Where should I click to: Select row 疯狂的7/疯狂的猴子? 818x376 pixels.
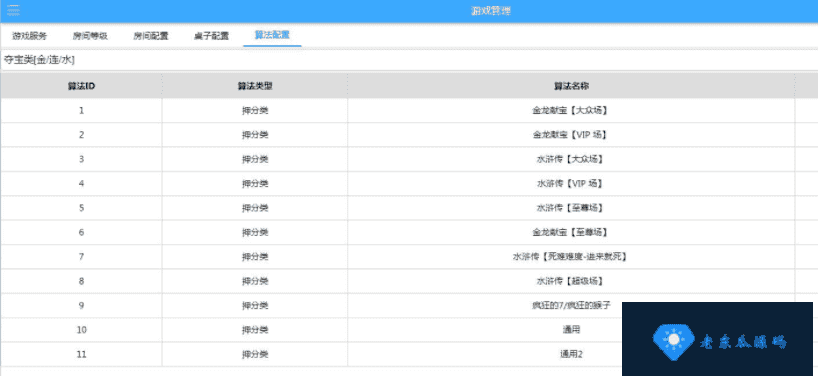click(409, 305)
